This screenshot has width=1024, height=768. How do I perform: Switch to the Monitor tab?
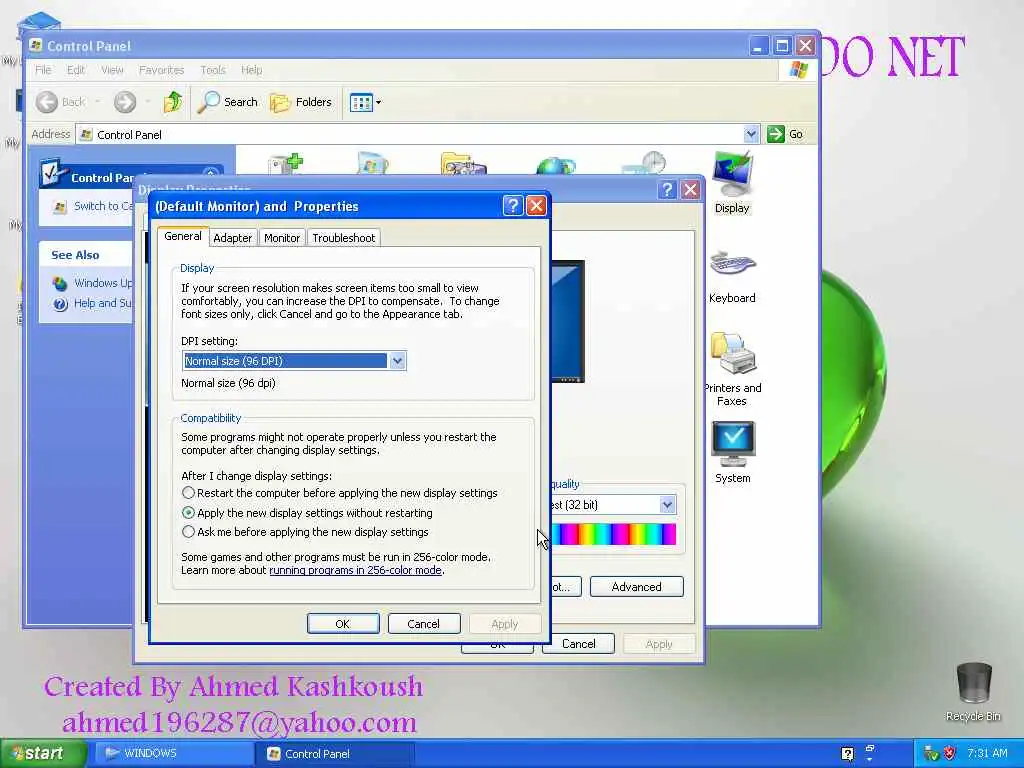(x=281, y=238)
